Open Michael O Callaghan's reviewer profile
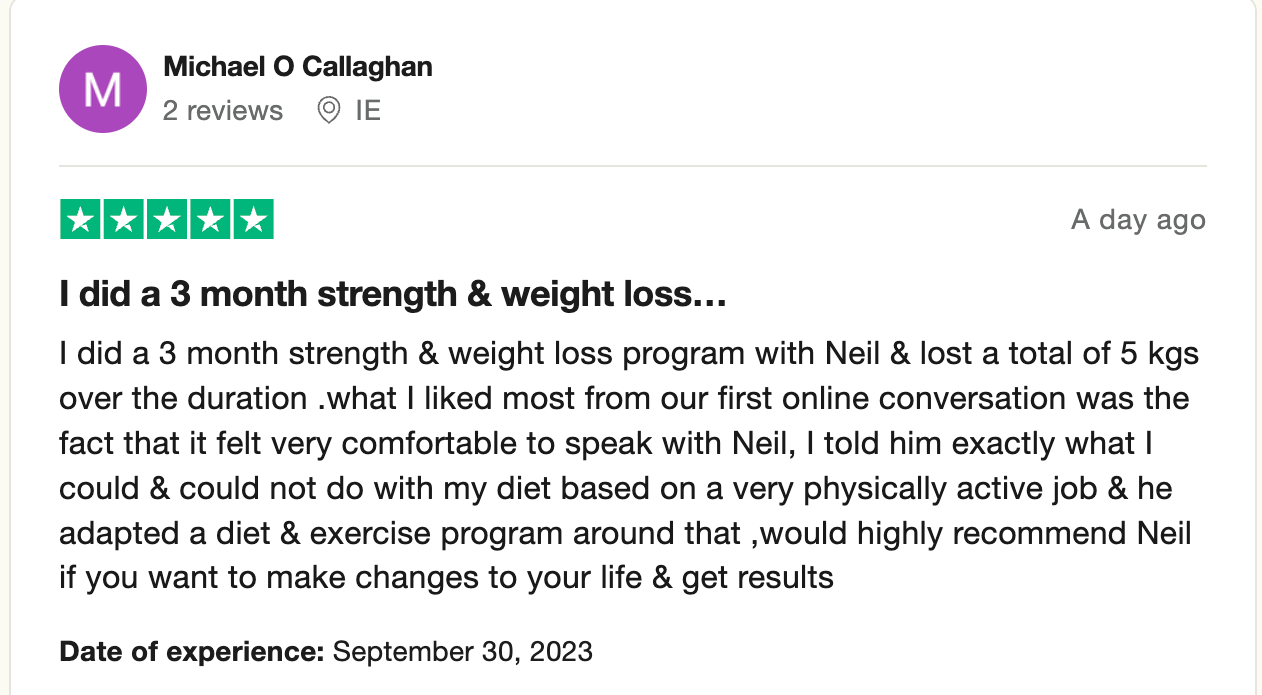The height and width of the screenshot is (695, 1262). click(298, 67)
